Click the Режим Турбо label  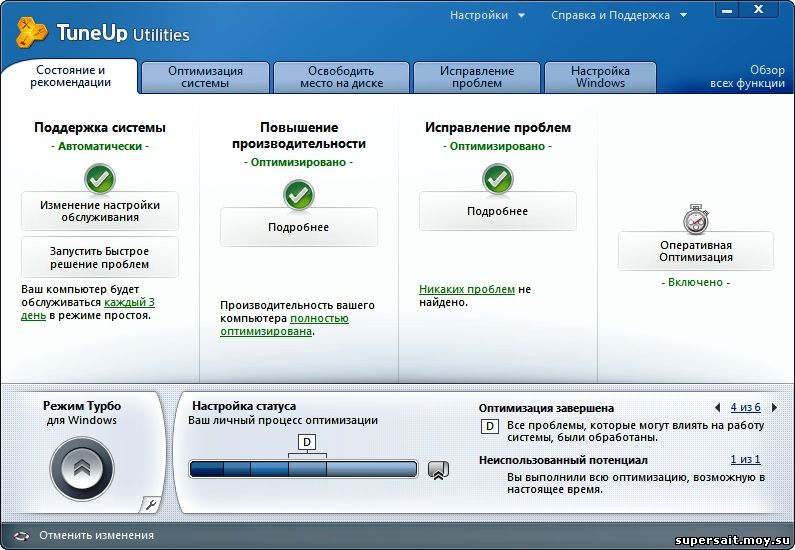(82, 406)
